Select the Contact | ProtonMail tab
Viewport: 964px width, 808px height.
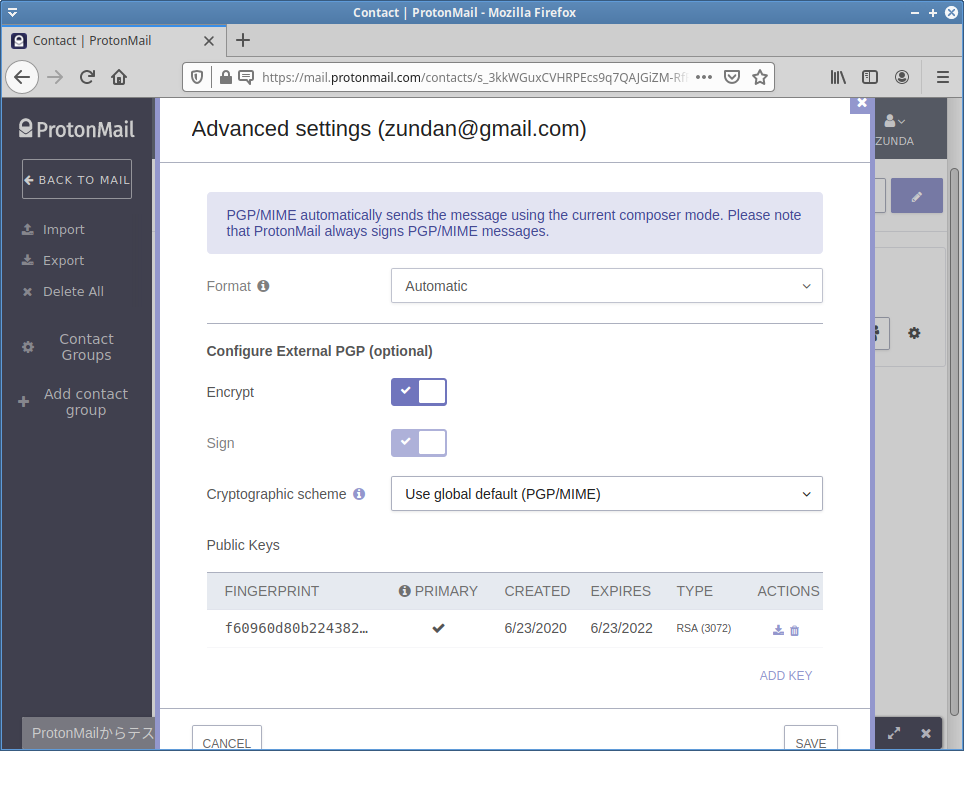tap(114, 41)
